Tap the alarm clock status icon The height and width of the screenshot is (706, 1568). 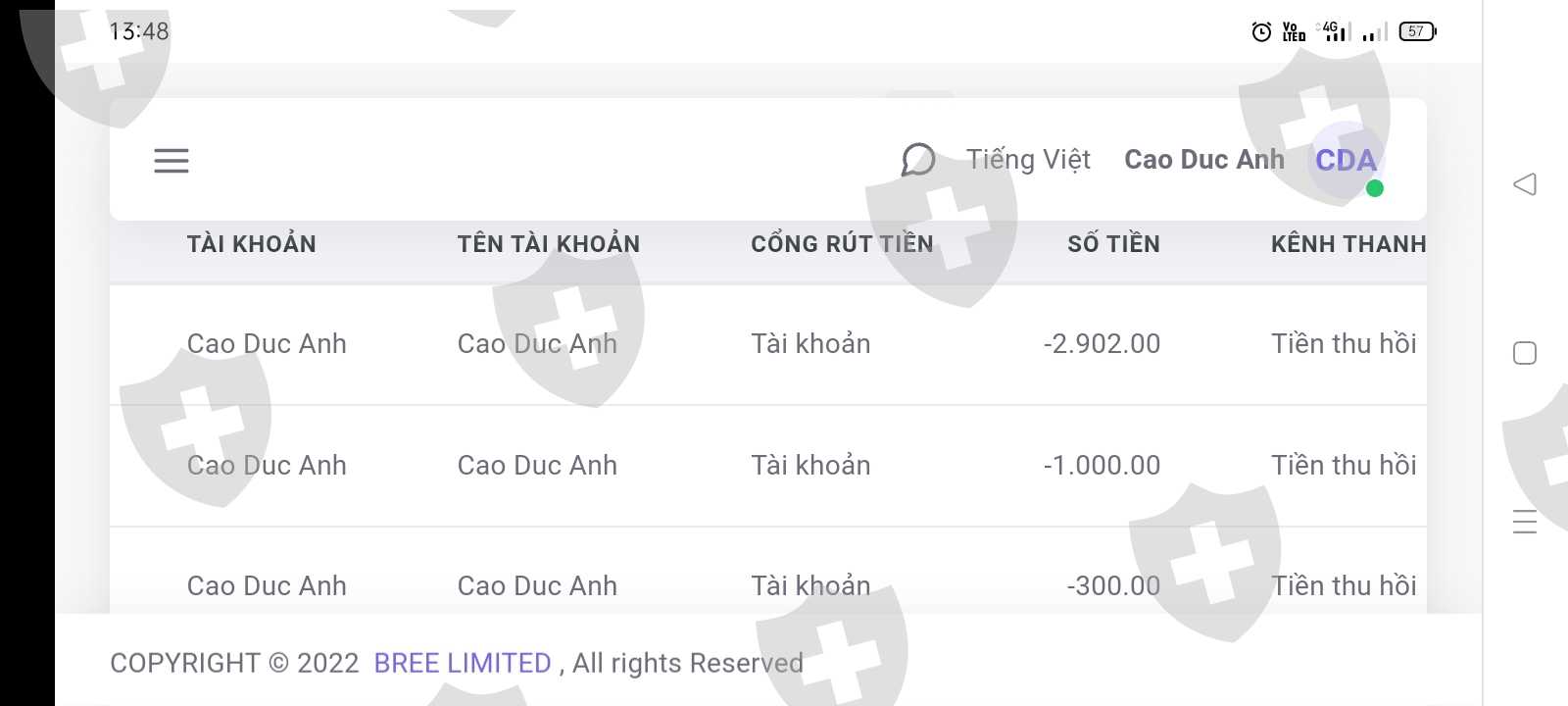point(1261,31)
